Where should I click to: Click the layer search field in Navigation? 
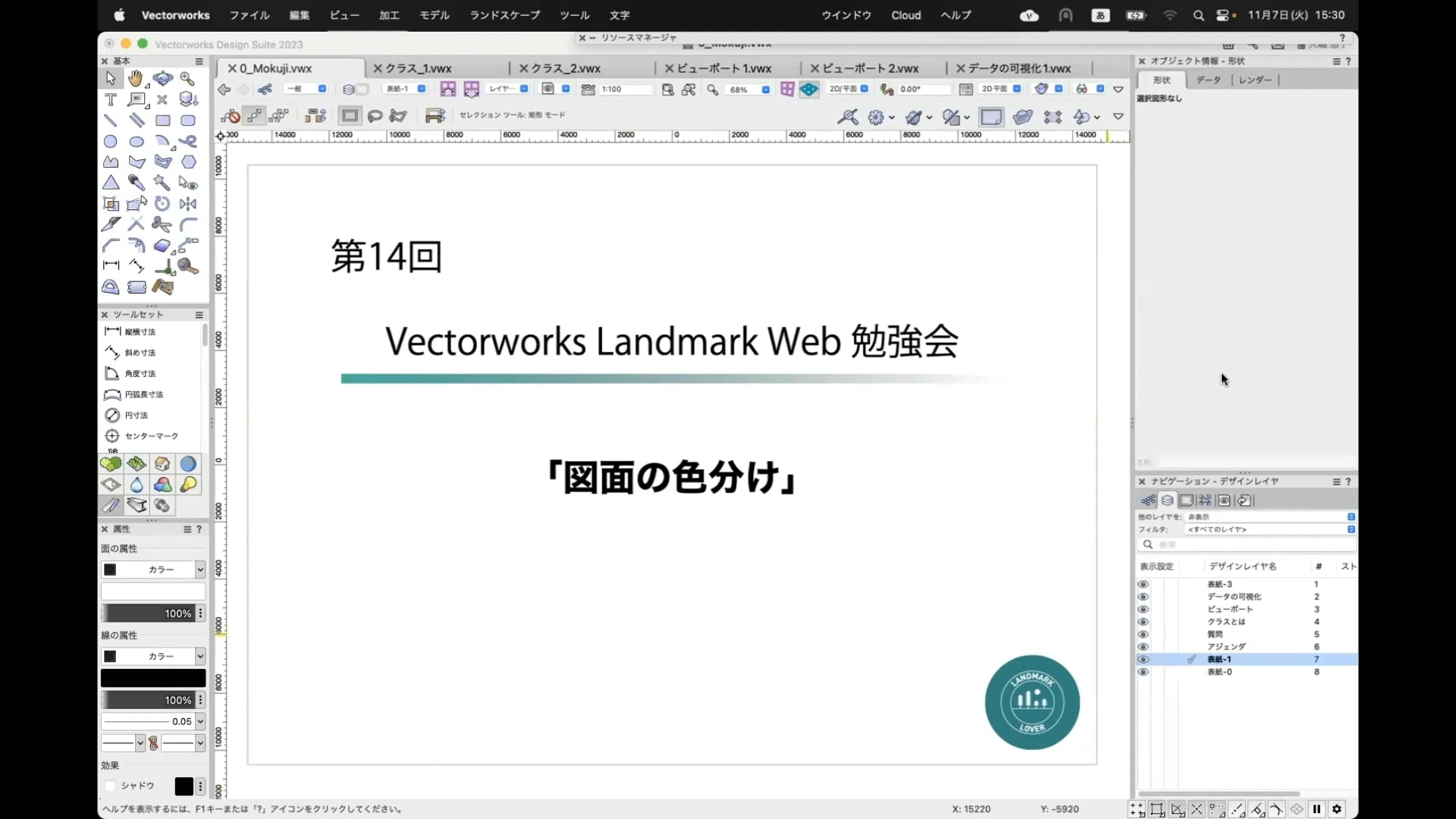point(1247,544)
